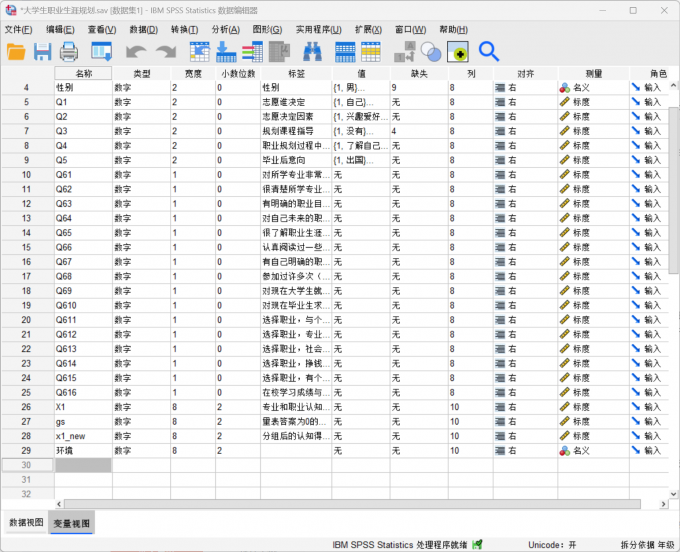
Task: Click the scale ruler icon in row Q1
Action: click(x=564, y=102)
